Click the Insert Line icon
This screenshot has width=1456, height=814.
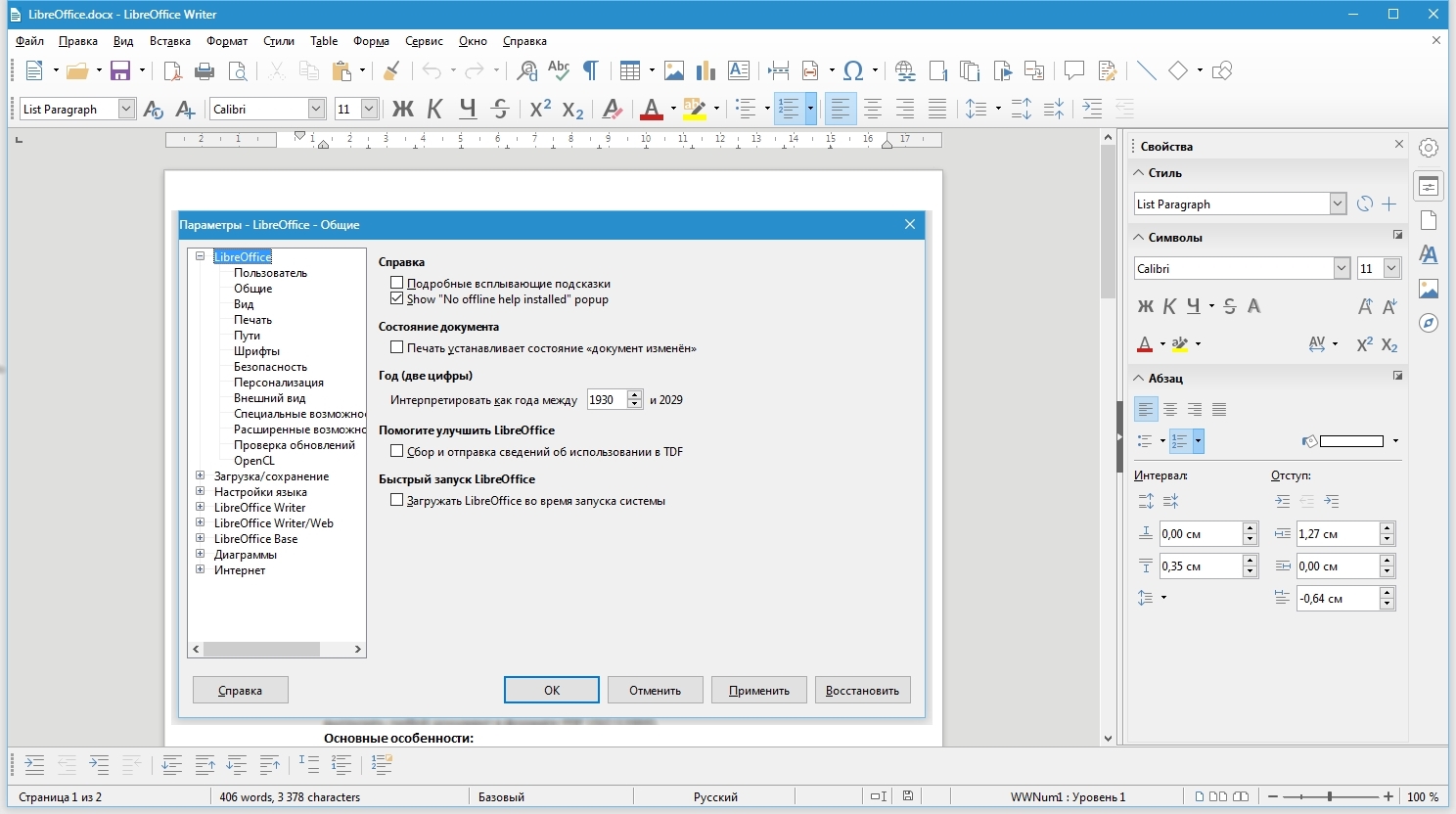point(1147,70)
